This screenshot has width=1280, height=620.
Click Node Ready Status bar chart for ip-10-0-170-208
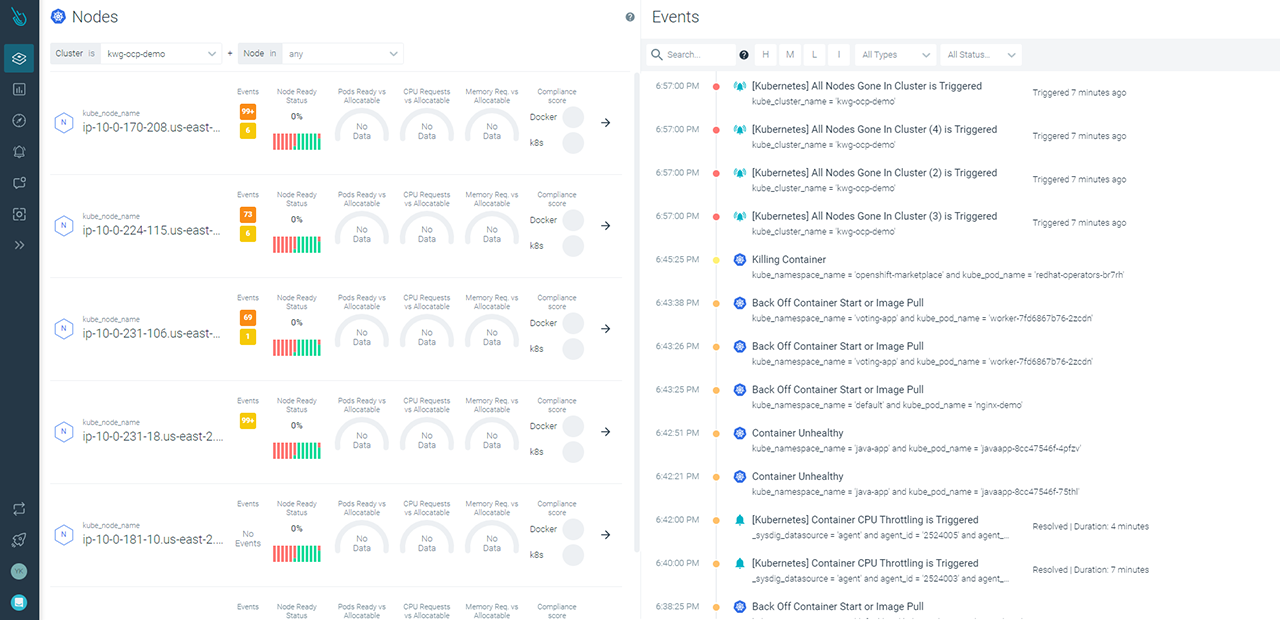click(x=297, y=142)
